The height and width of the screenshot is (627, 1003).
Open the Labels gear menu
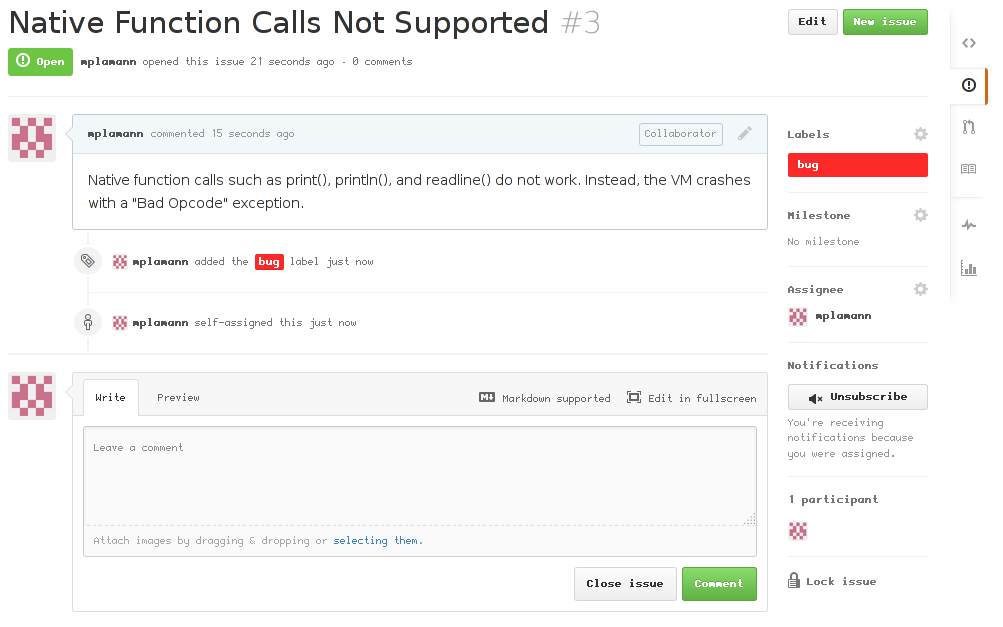920,134
